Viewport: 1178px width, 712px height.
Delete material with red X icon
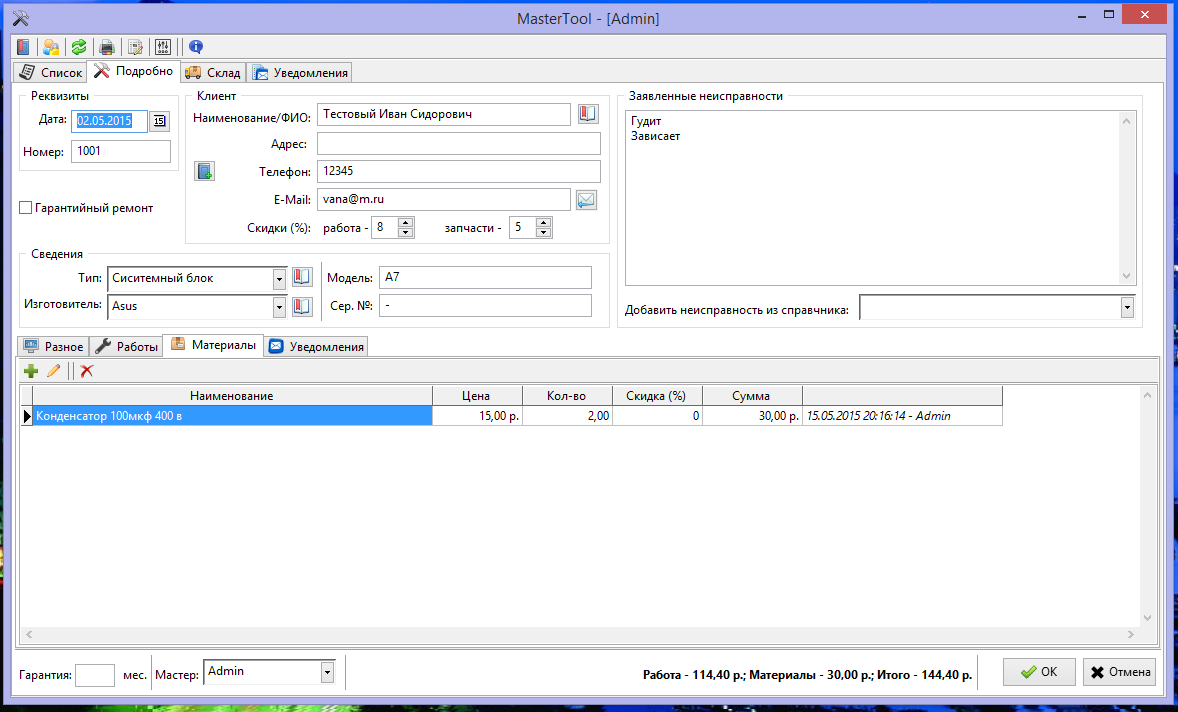coord(87,371)
